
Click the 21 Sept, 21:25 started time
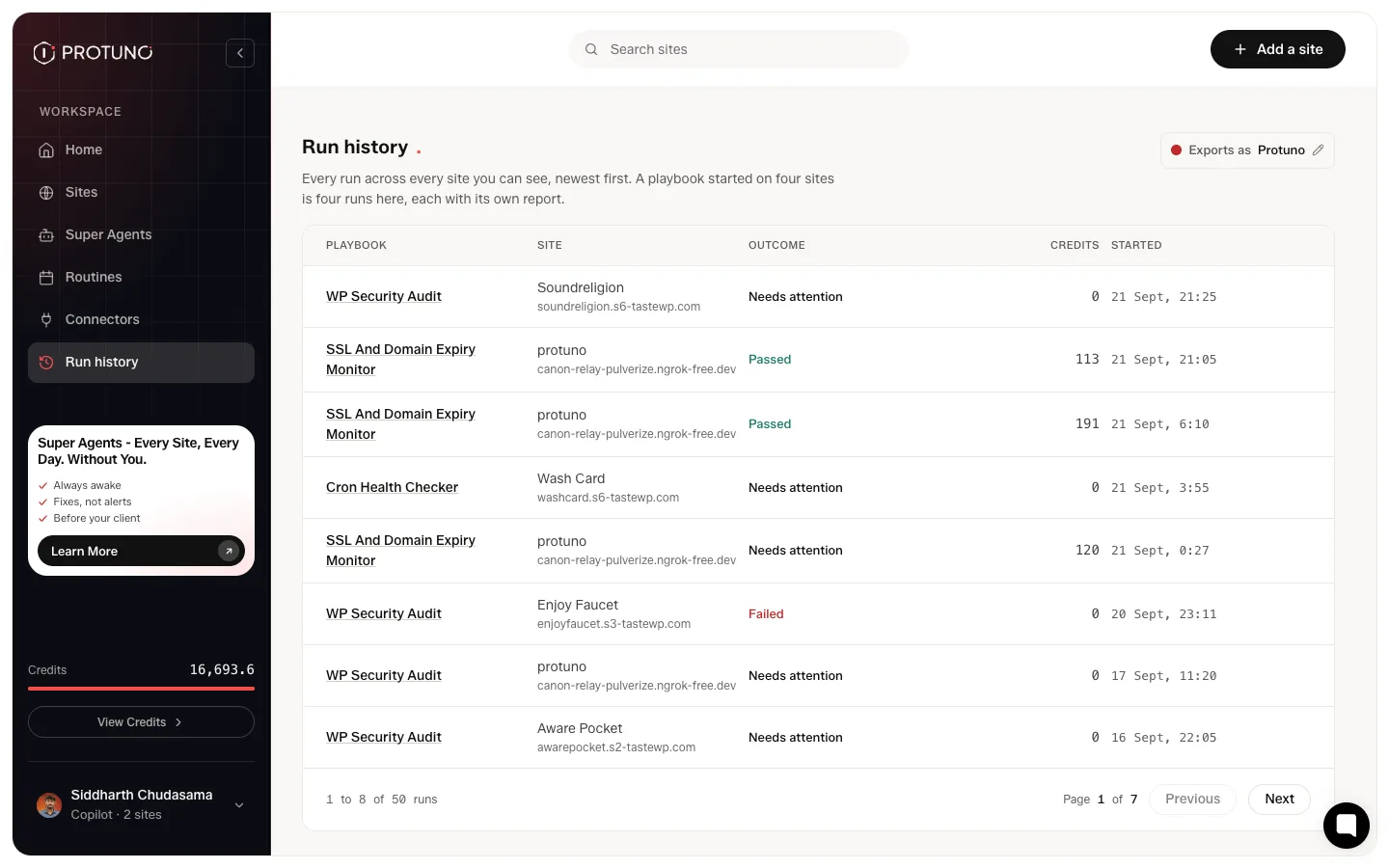click(x=1163, y=297)
